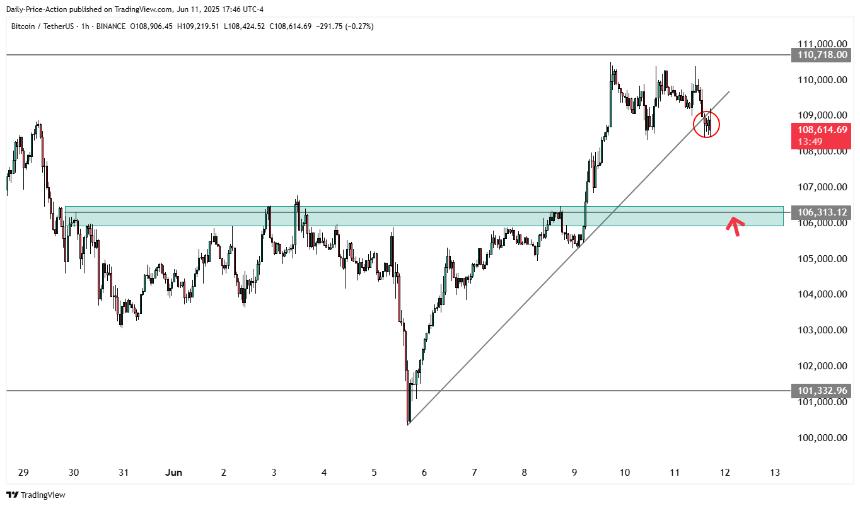Click the red circle marking trendline break

pos(706,124)
